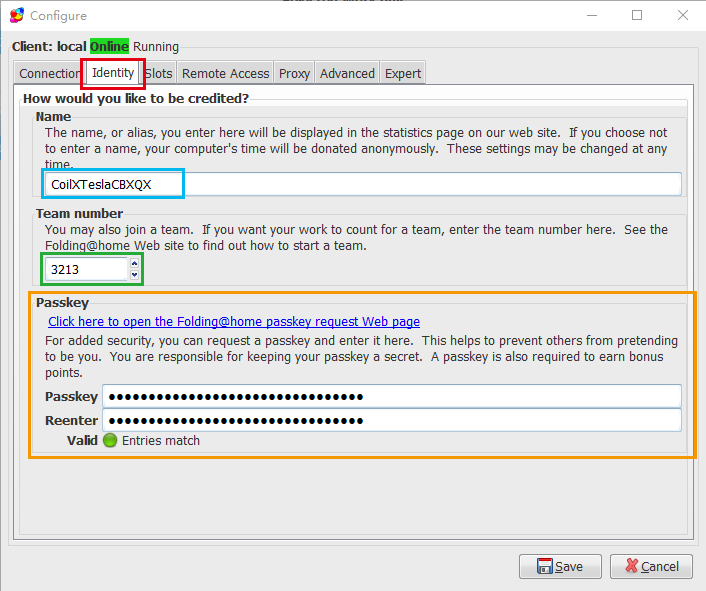706x591 pixels.
Task: Click the green Valid indicator light
Action: coord(110,440)
